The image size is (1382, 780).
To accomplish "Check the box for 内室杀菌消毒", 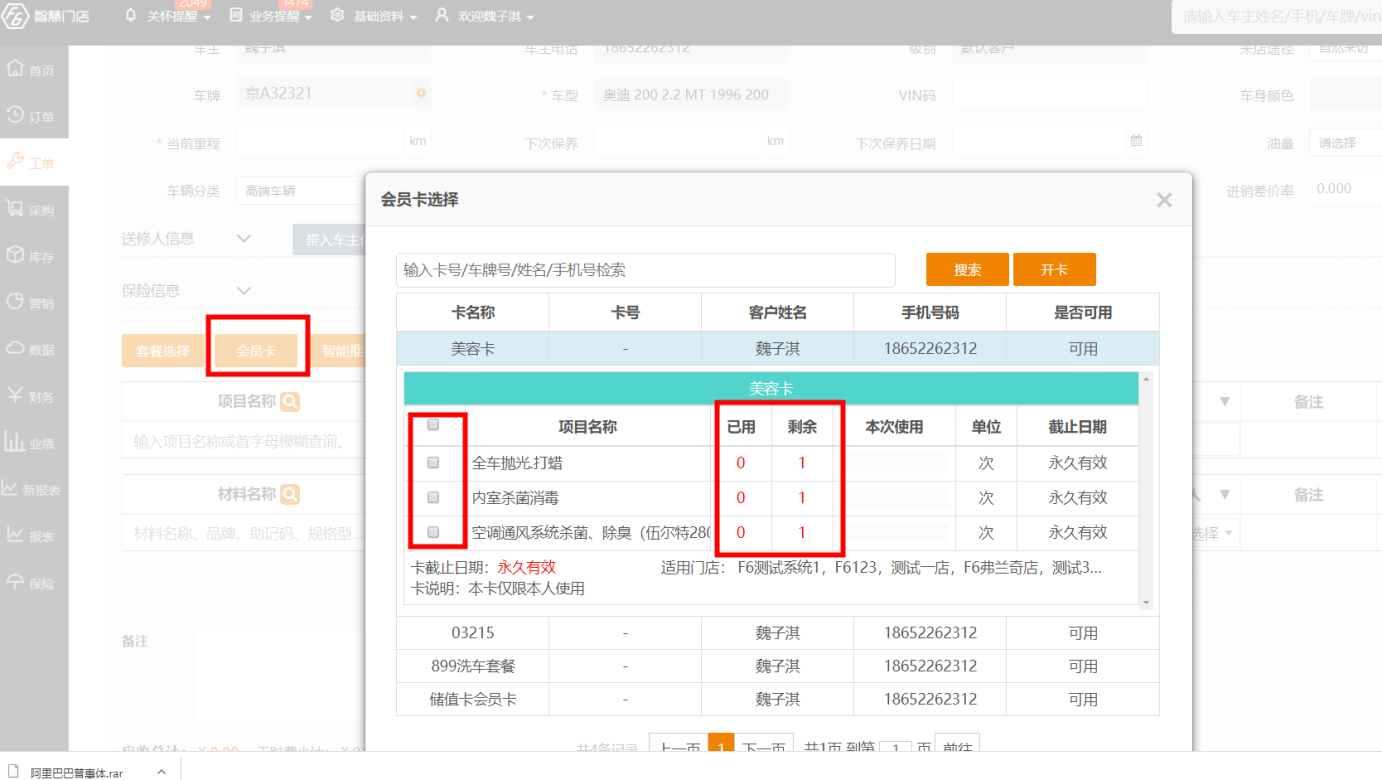I will pos(433,497).
